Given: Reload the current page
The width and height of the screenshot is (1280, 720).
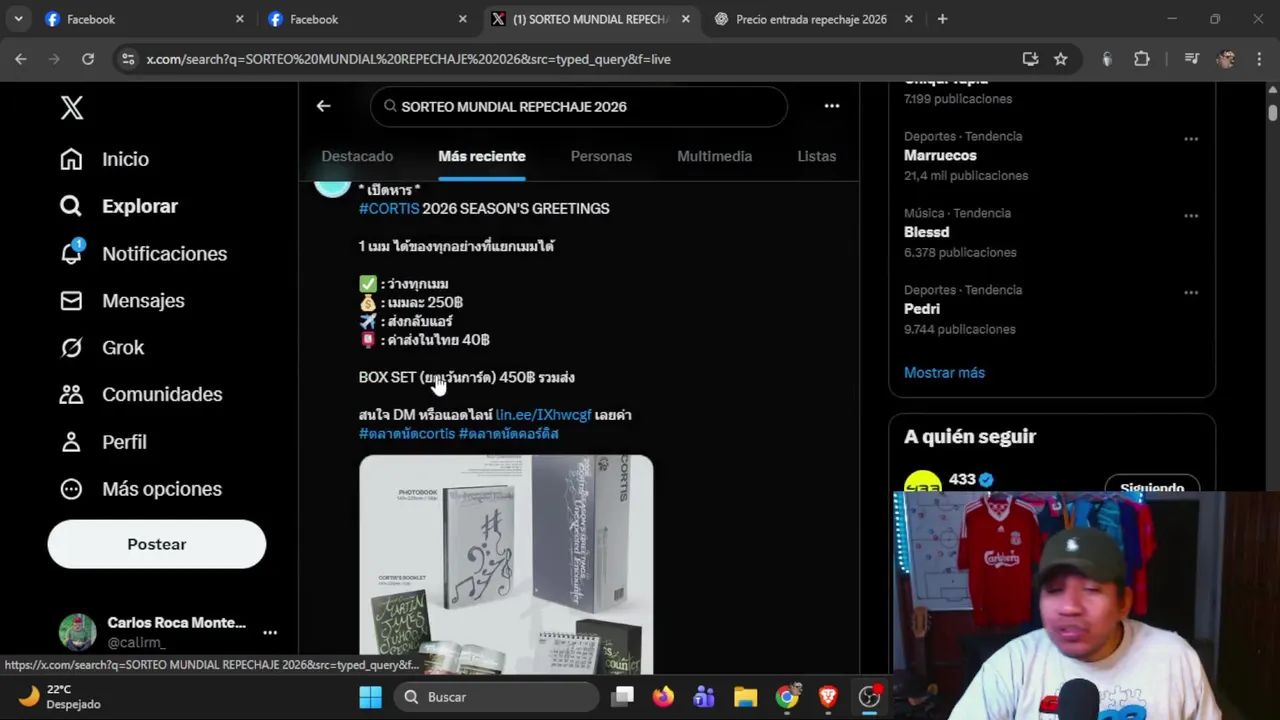Looking at the screenshot, I should [x=88, y=59].
